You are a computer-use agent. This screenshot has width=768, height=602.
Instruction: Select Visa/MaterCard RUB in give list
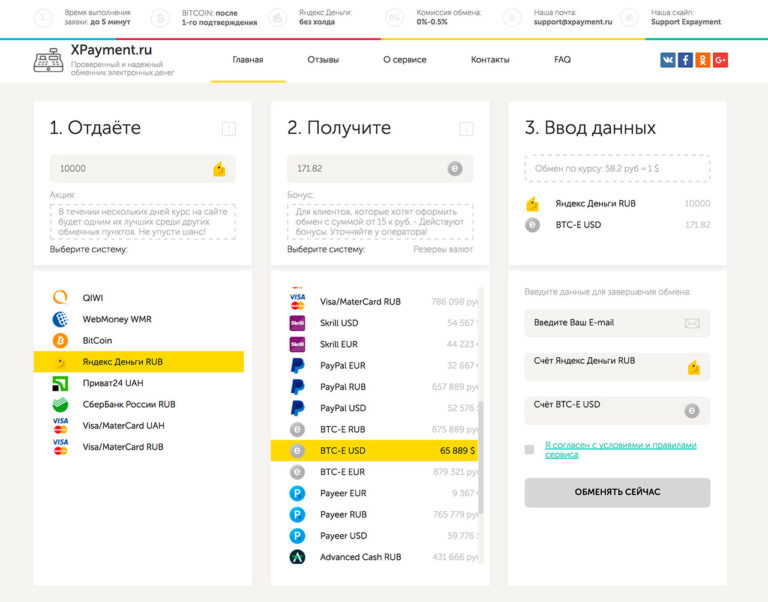[139, 447]
